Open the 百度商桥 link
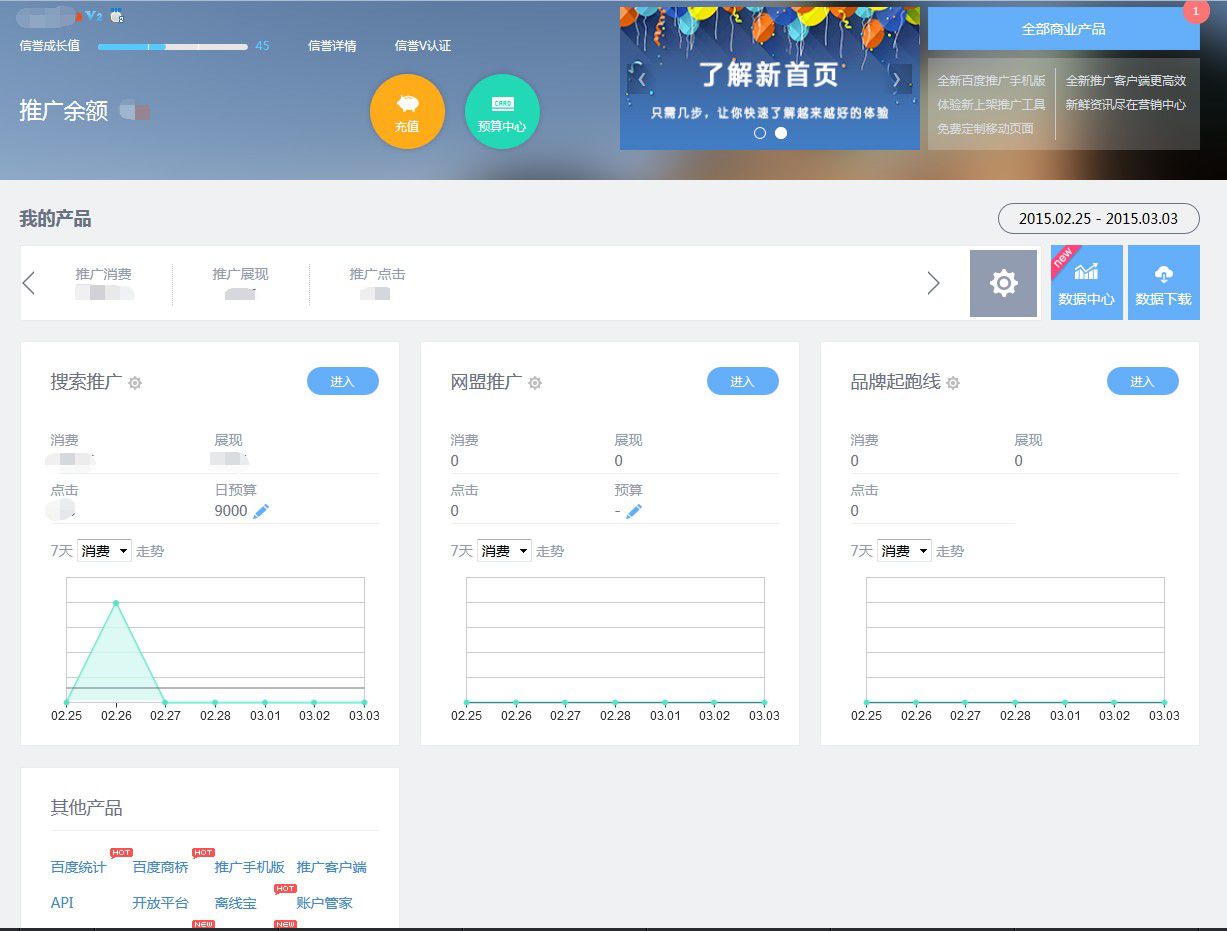 point(159,868)
